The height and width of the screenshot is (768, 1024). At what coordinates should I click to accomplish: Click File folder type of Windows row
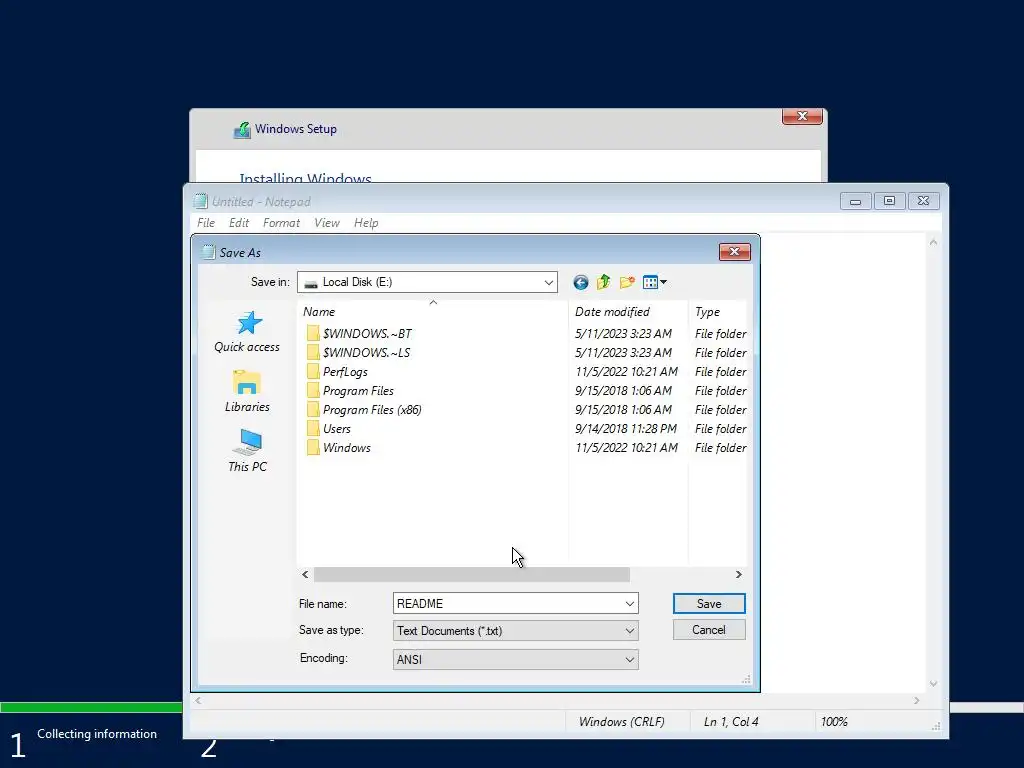point(720,447)
